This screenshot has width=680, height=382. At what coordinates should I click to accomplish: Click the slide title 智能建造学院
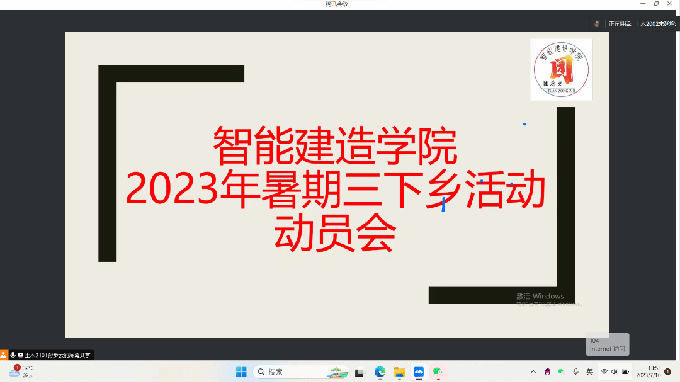[335, 146]
